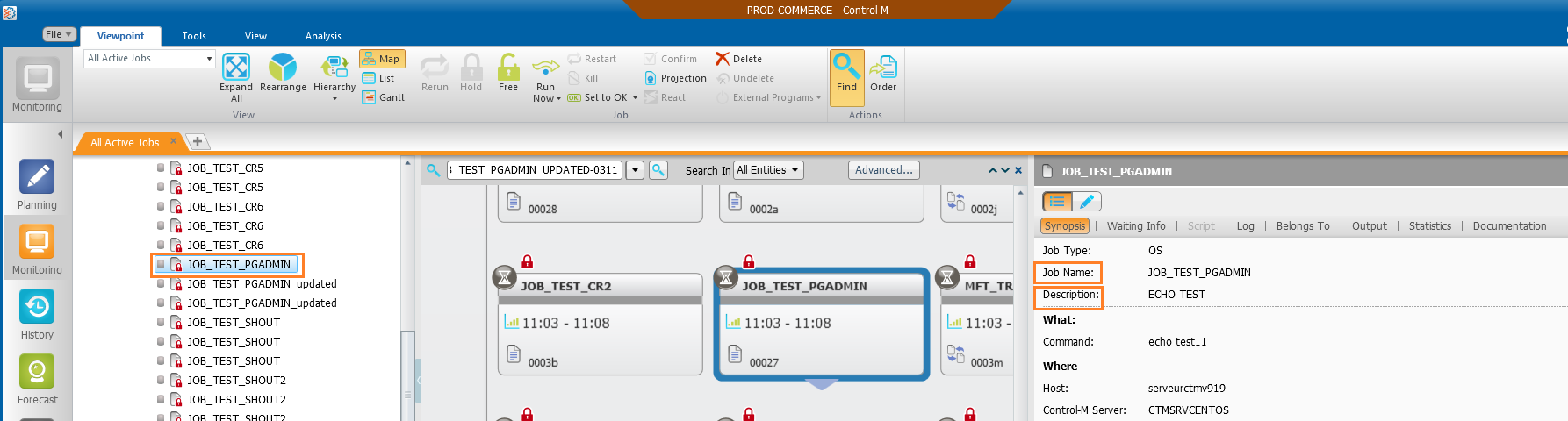Close the All Active Jobs tab
This screenshot has width=1568, height=421.
point(173,141)
